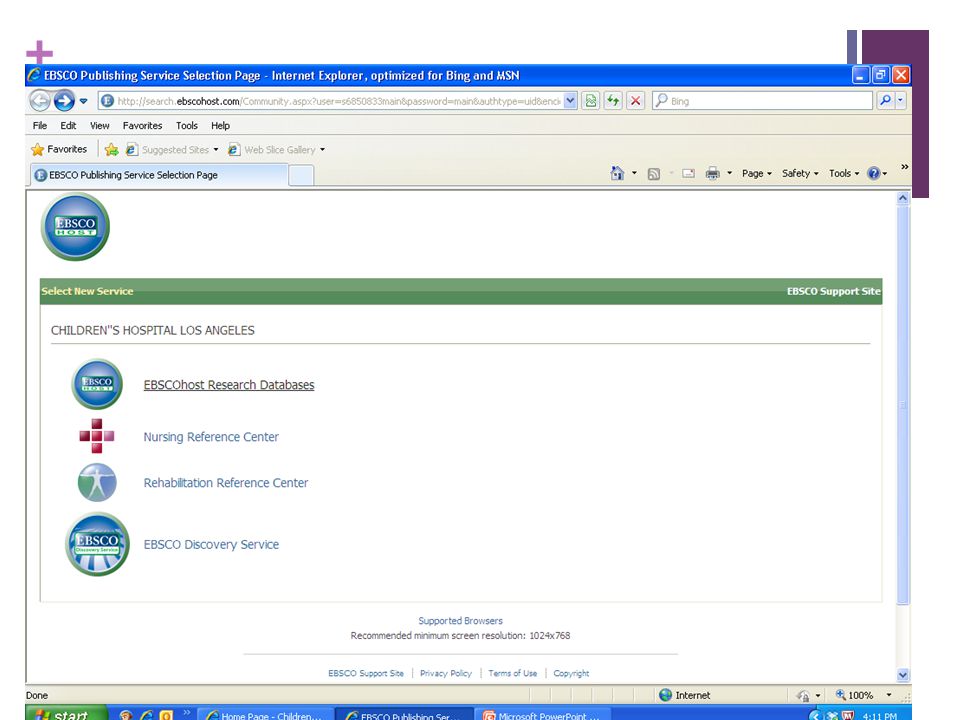Open EBSCO Discovery Service link
This screenshot has width=960, height=720.
click(x=211, y=545)
